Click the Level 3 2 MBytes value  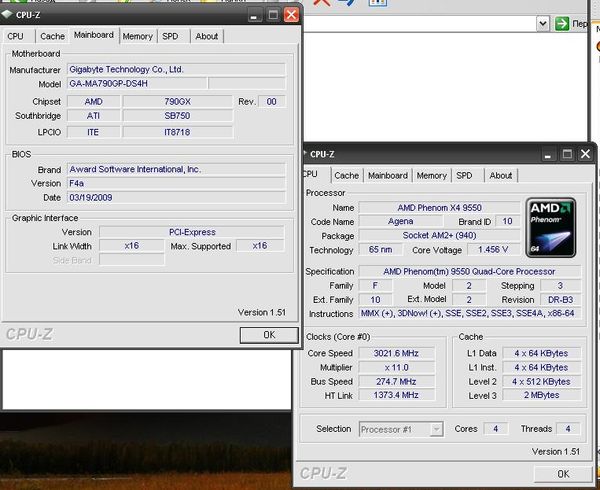[x=541, y=395]
